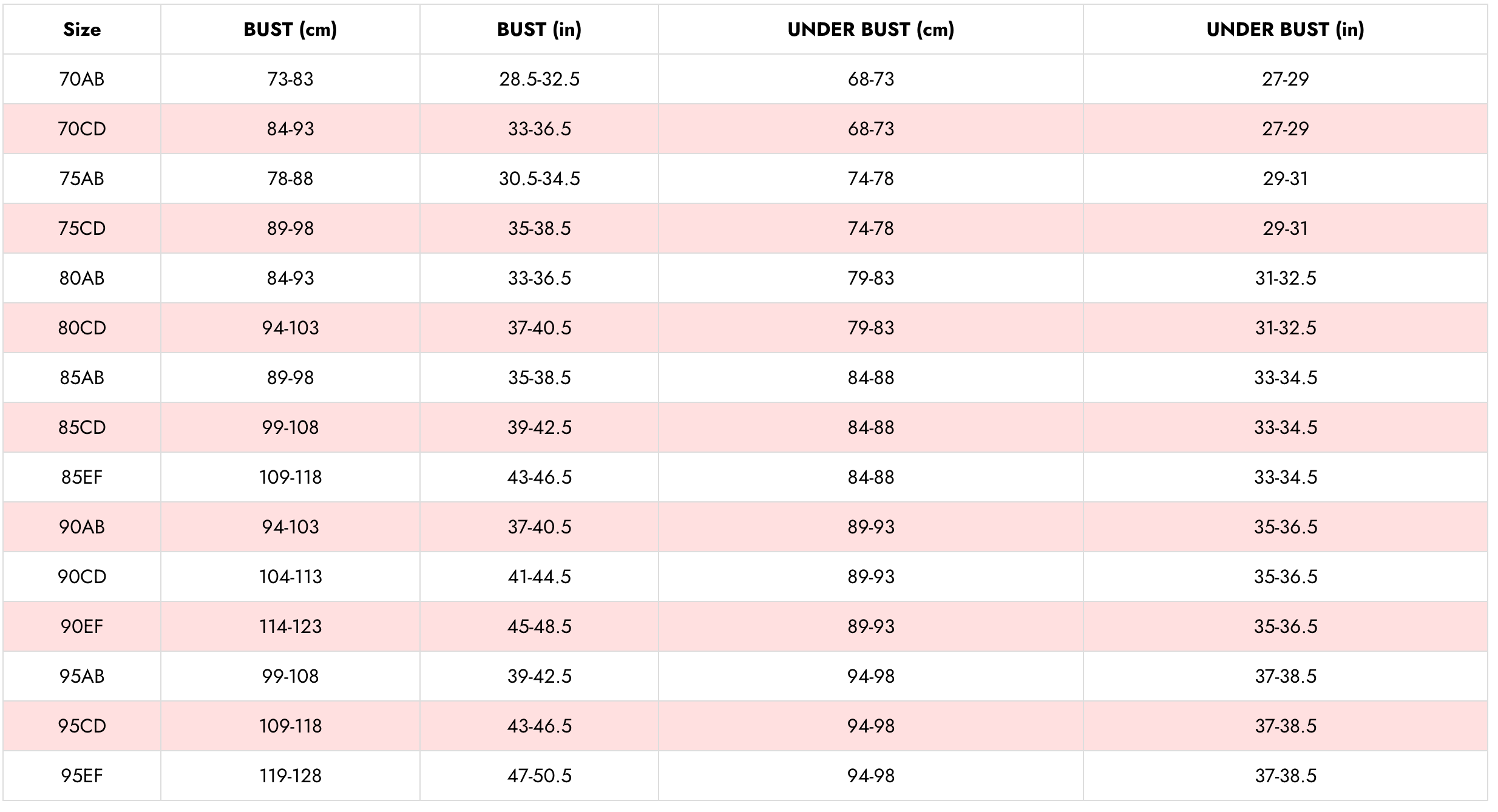Click the 28.5-32.5 bust inches cell
1498x812 pixels.
point(539,79)
